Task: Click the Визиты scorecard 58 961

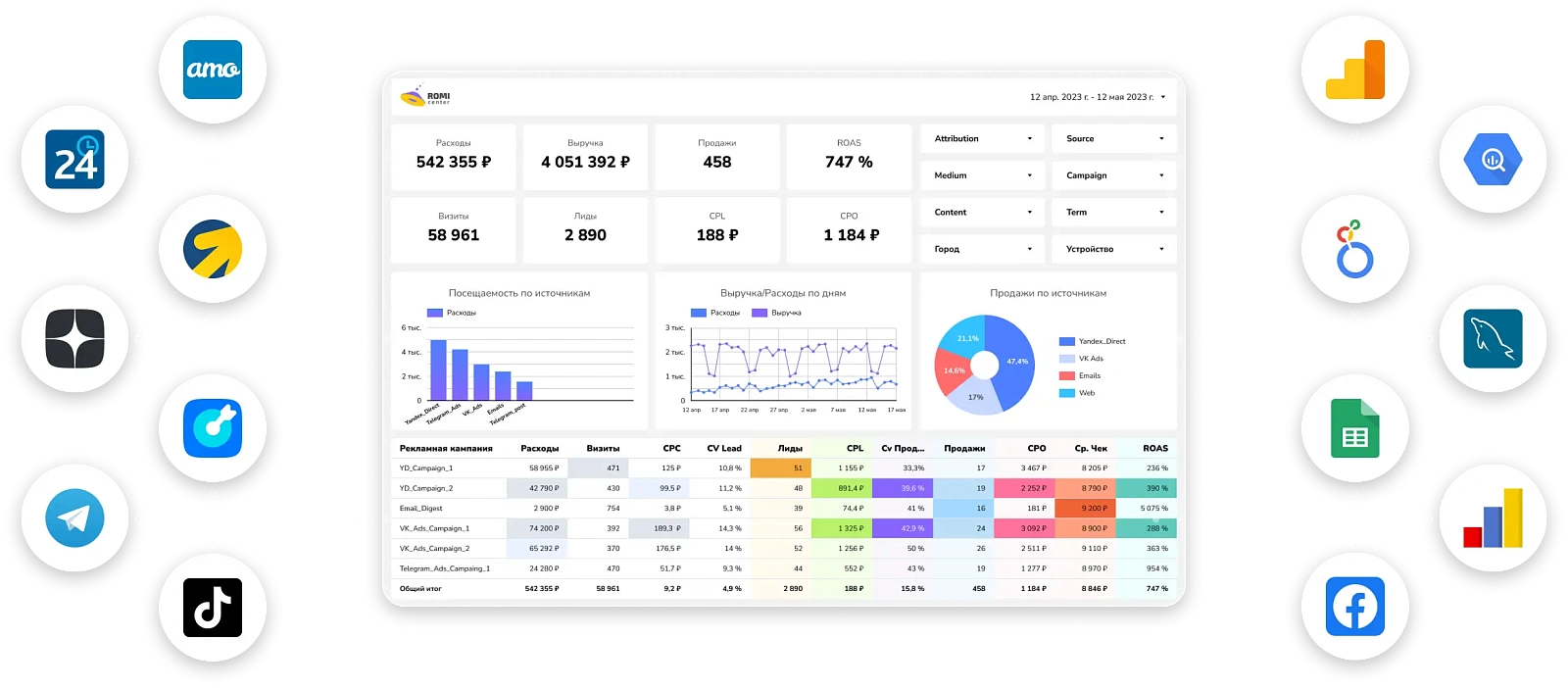Action: pos(454,230)
